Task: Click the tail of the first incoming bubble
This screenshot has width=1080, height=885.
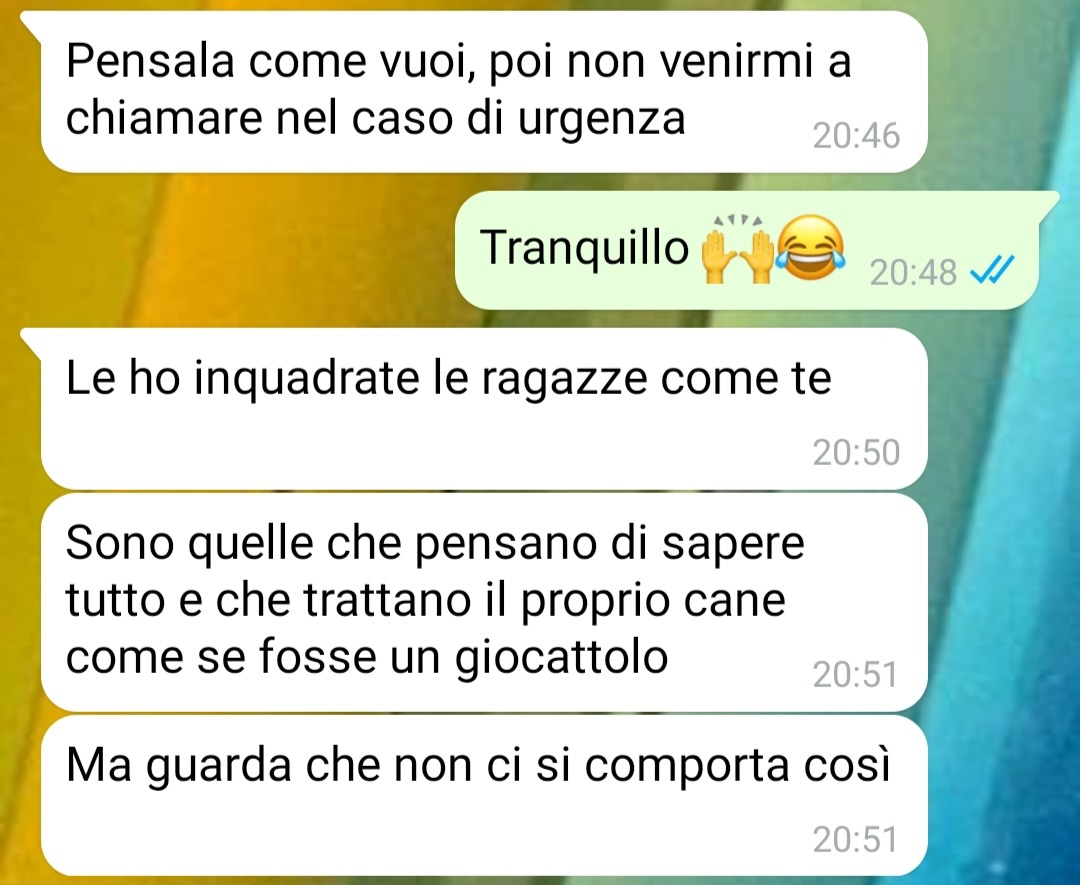Action: [32, 23]
